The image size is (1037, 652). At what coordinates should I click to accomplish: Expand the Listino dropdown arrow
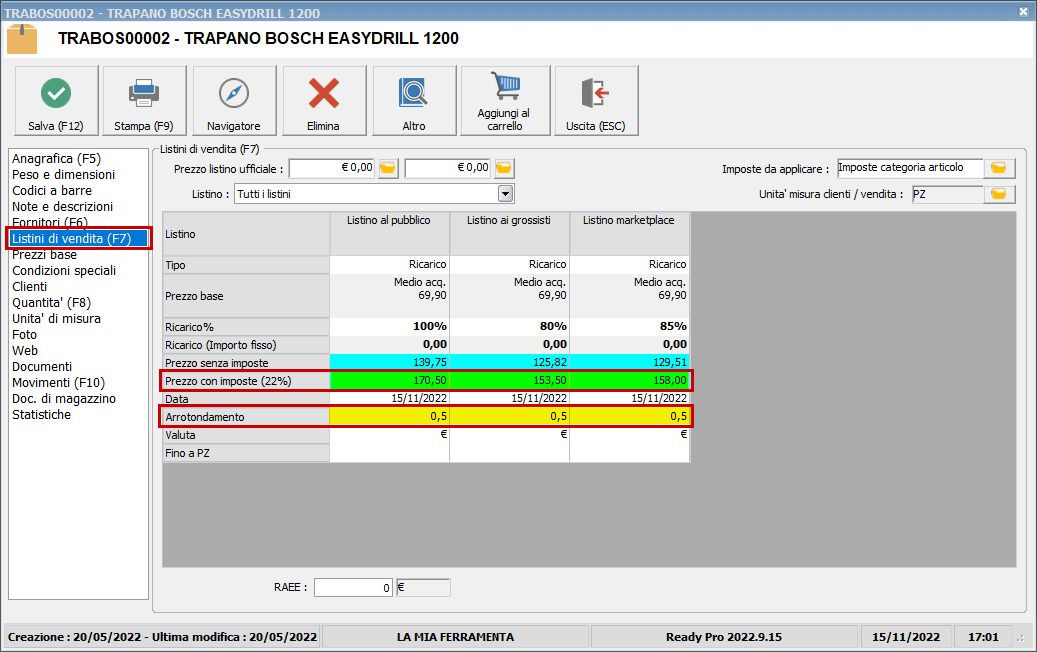coord(505,194)
